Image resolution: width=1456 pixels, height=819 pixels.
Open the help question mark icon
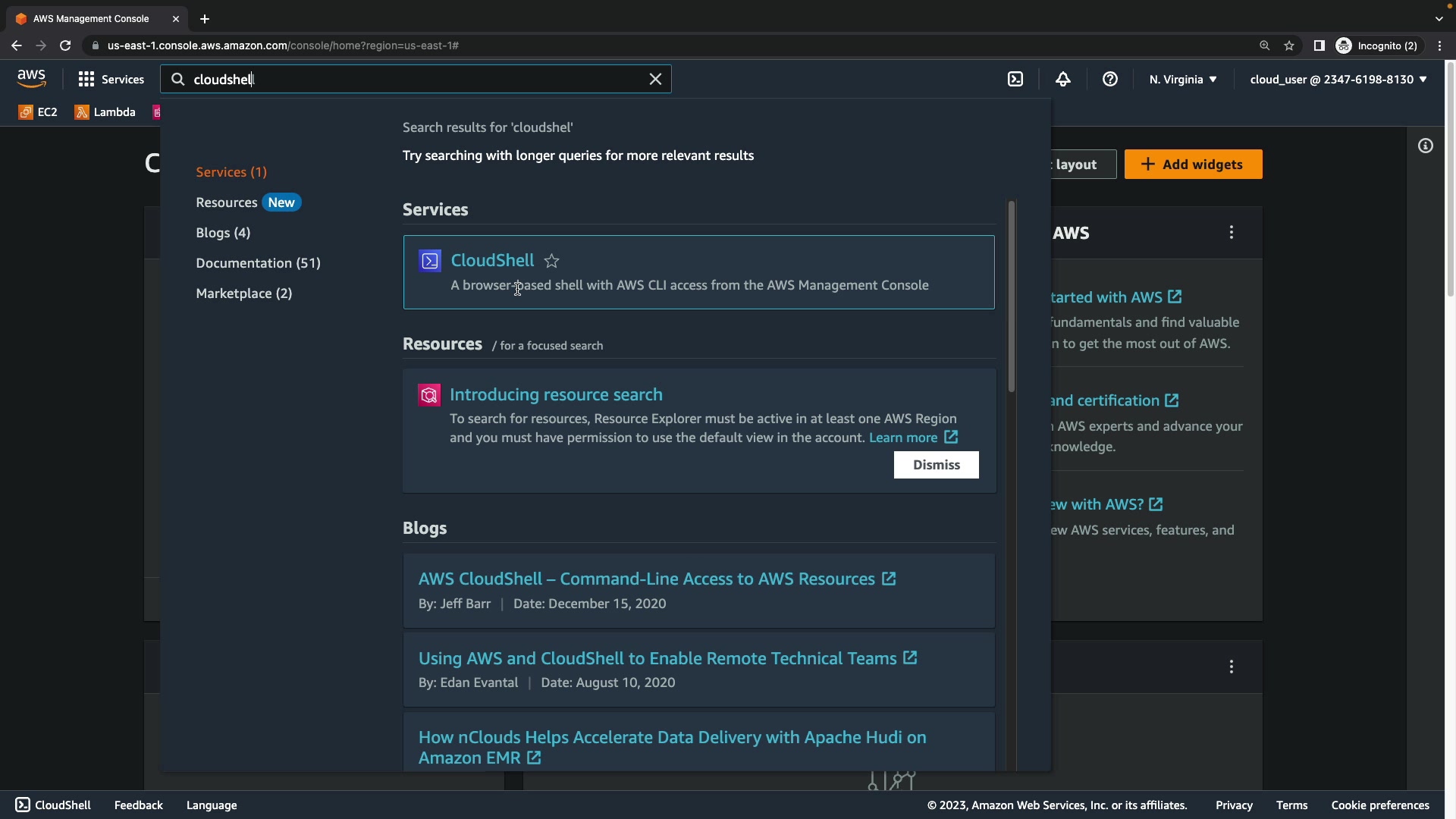[1109, 79]
